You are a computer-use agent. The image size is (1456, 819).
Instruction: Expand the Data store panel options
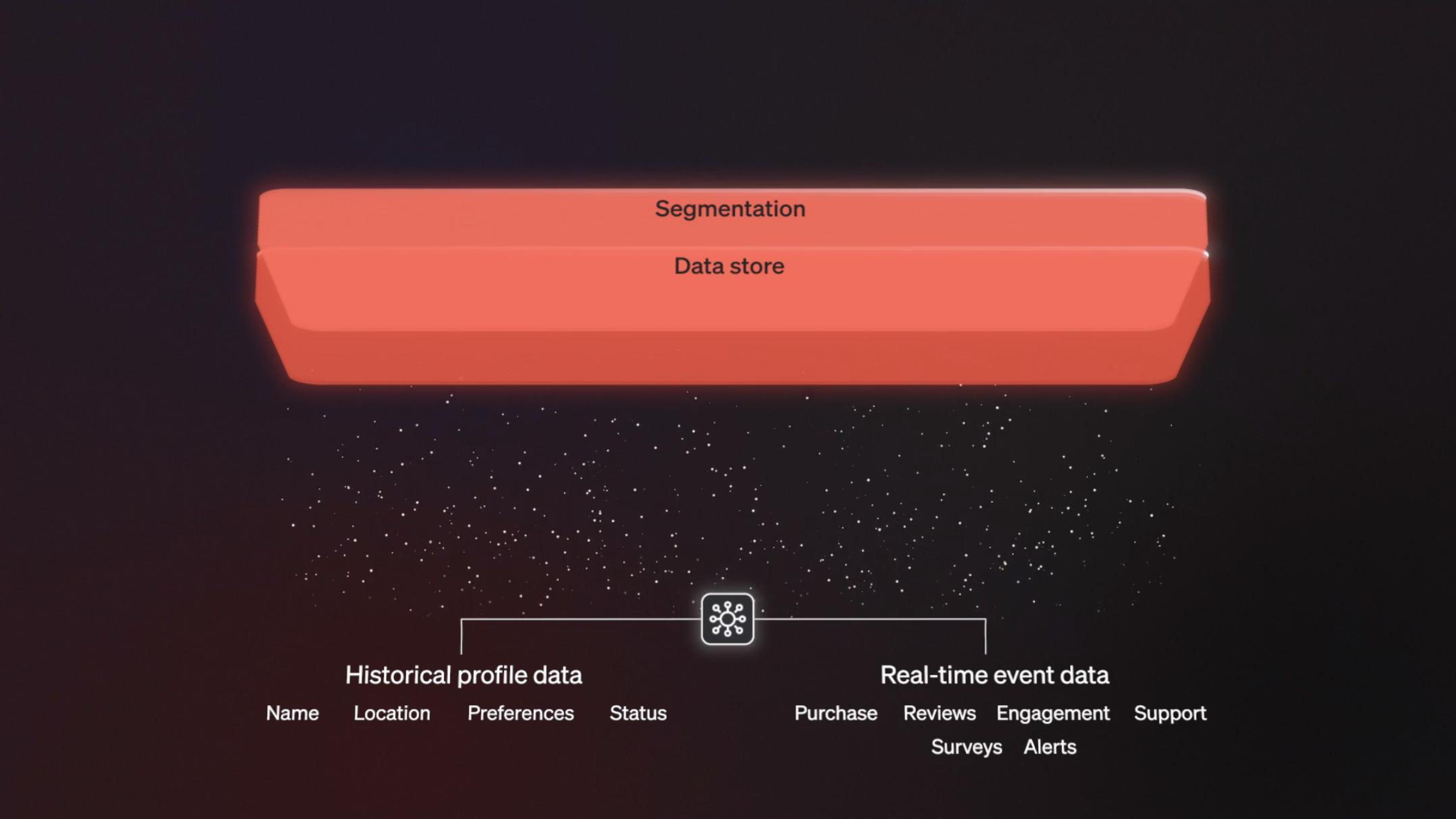pos(728,265)
